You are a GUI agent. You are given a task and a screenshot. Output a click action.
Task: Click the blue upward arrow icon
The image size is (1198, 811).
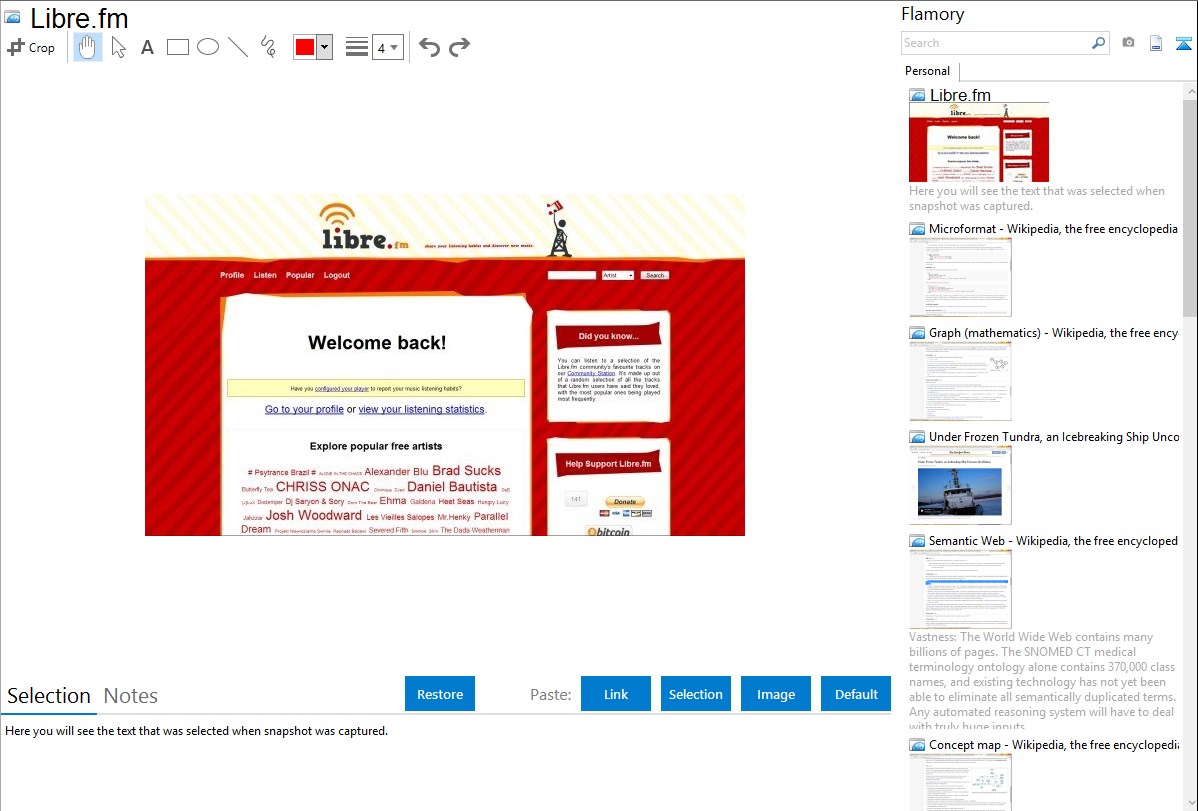tap(1183, 44)
